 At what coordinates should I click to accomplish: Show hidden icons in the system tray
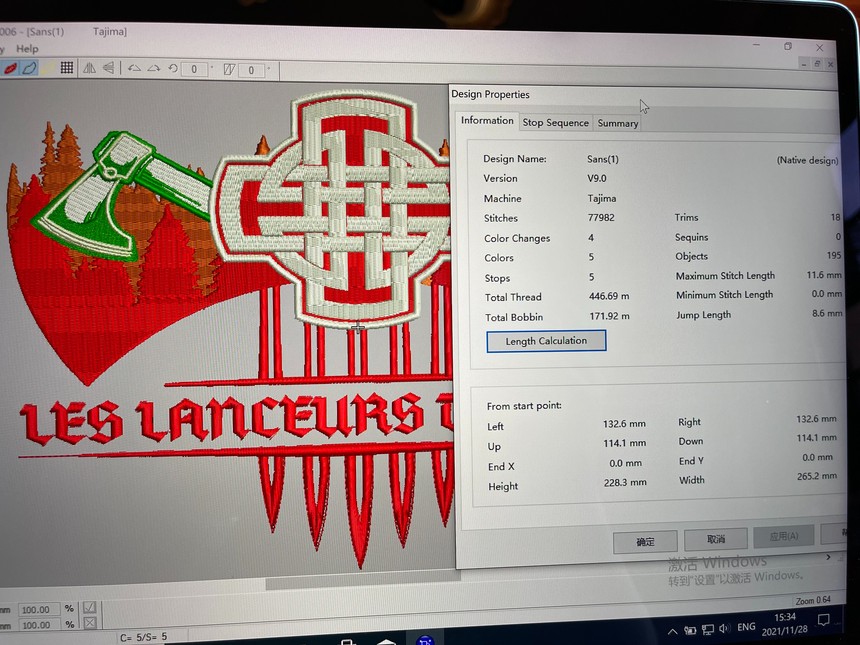point(672,631)
